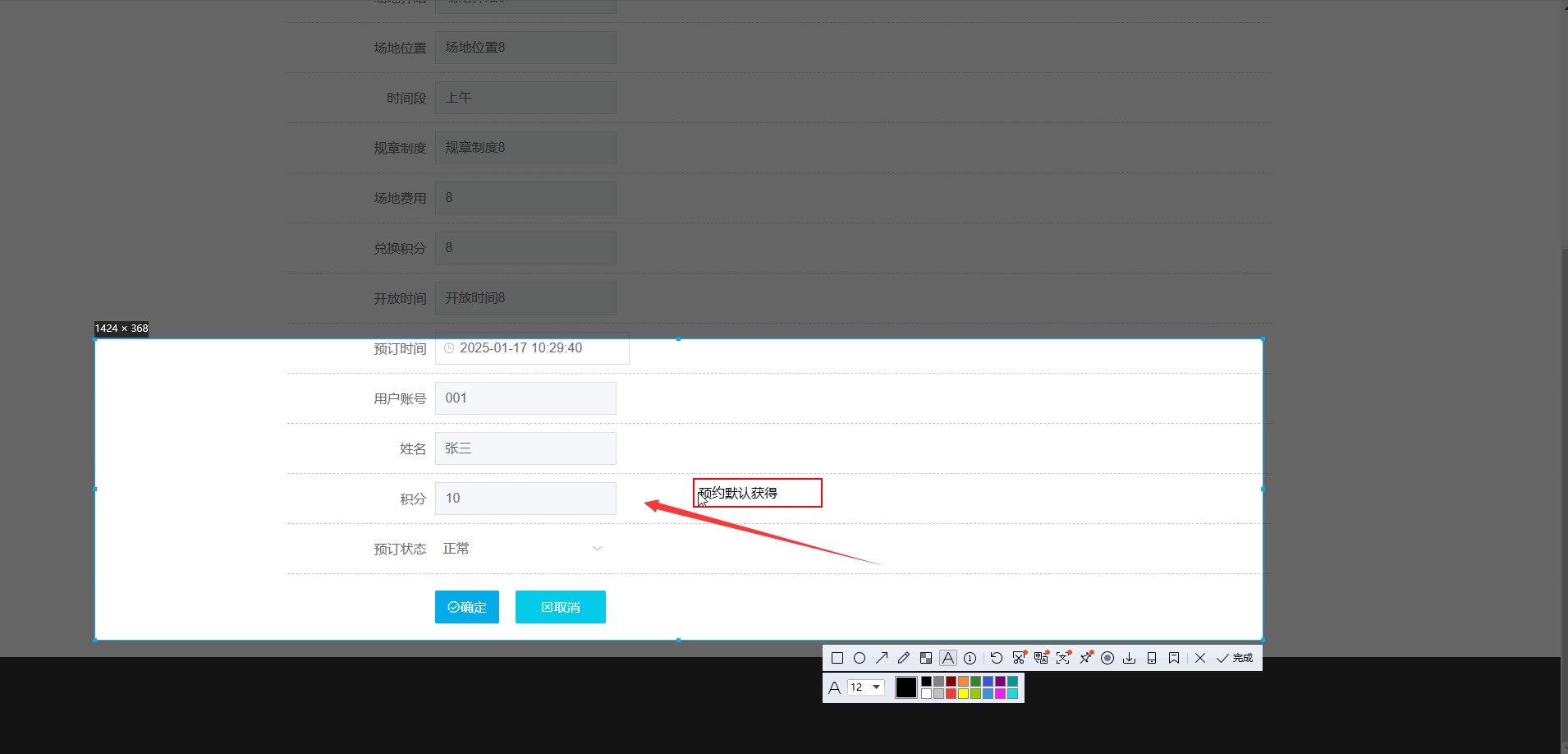Choose the purple color swatch

[x=1000, y=681]
